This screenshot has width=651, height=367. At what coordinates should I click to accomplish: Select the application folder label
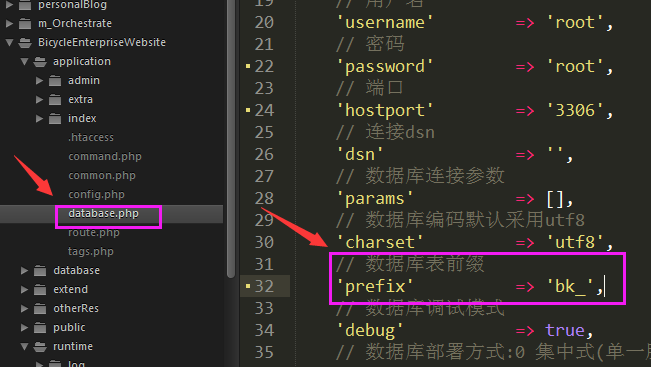pos(82,61)
